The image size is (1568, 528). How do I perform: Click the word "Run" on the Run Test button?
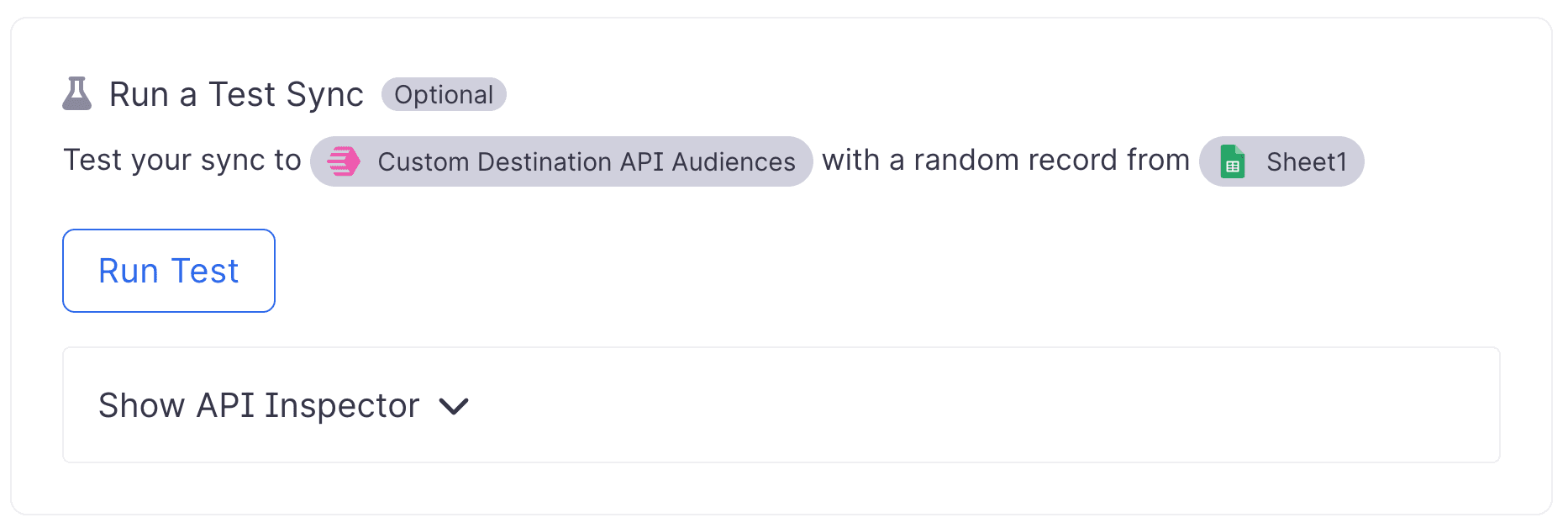pyautogui.click(x=129, y=272)
